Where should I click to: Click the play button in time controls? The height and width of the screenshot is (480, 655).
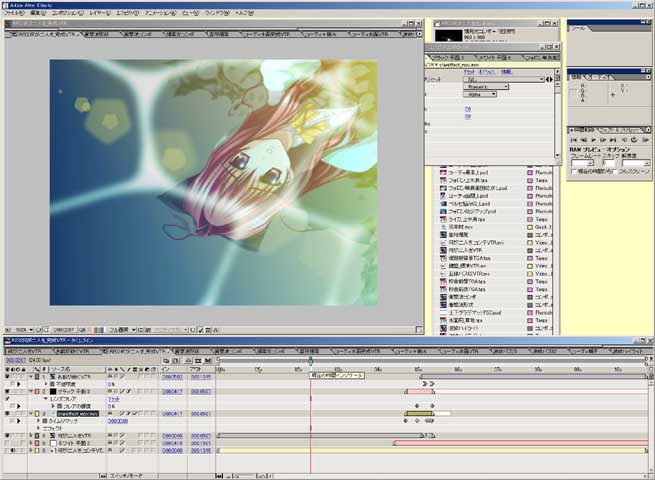[x=594, y=140]
